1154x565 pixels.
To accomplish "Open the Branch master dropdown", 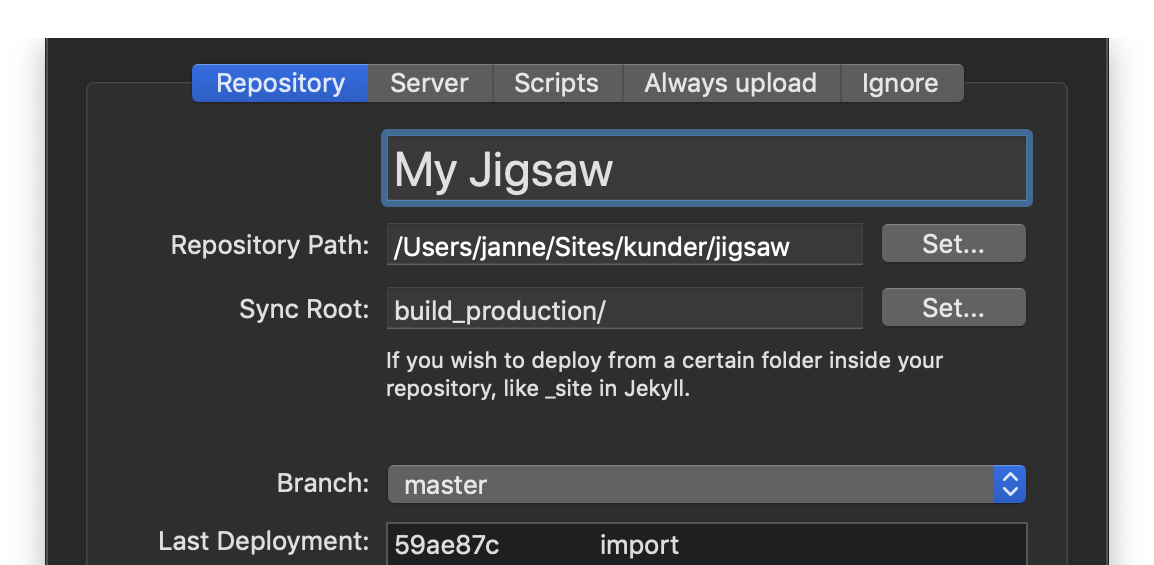I will (707, 484).
